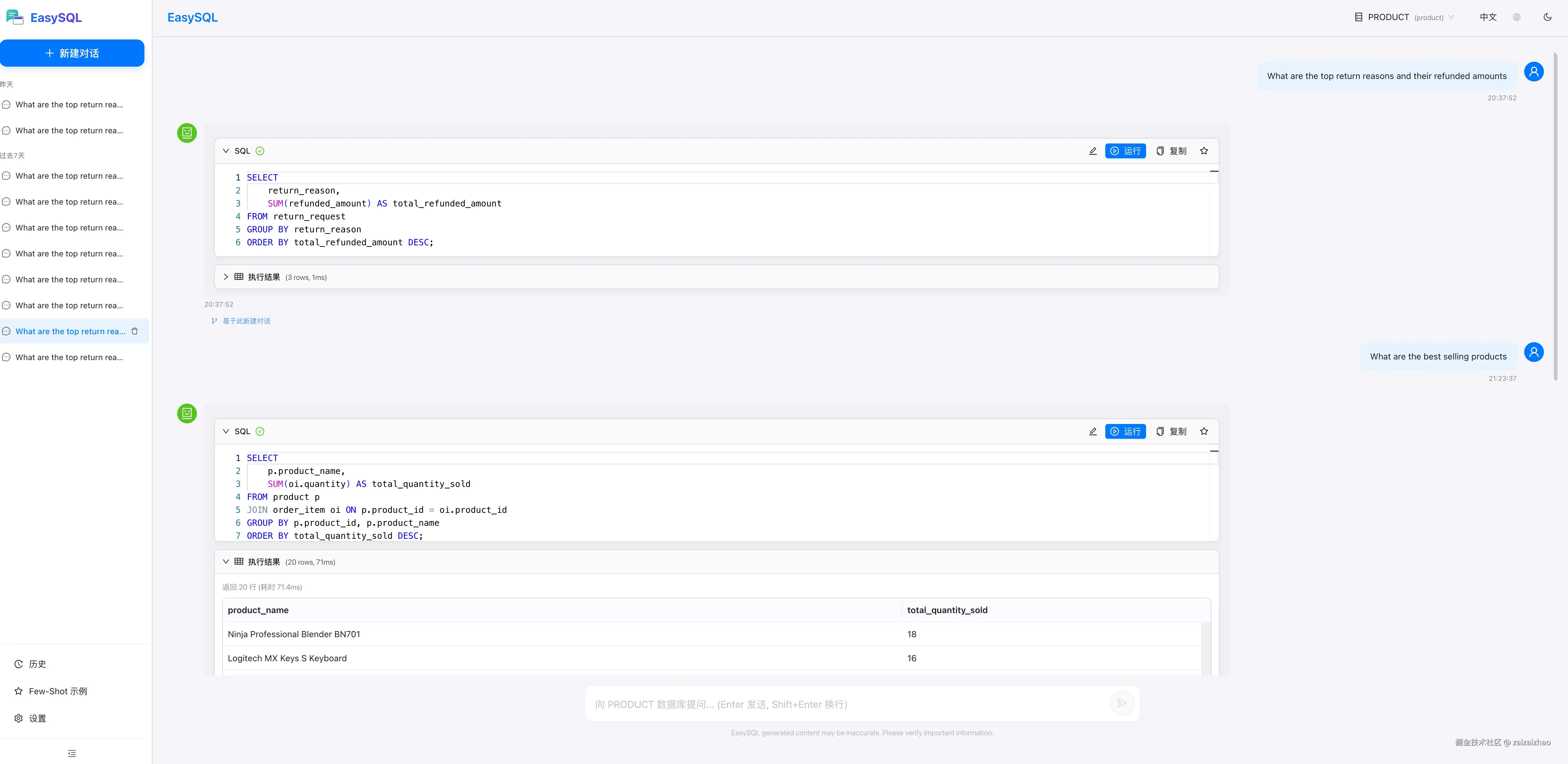Screen dimensions: 1568x764
Task: Collapse the first SQL code block chevron
Action: click(226, 151)
